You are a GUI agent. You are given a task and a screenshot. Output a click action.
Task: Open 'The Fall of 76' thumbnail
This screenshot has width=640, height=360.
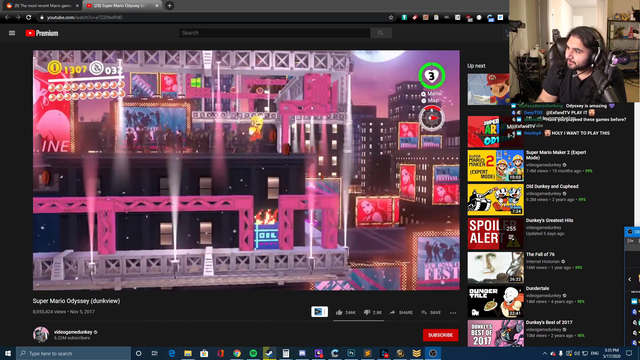tap(496, 267)
